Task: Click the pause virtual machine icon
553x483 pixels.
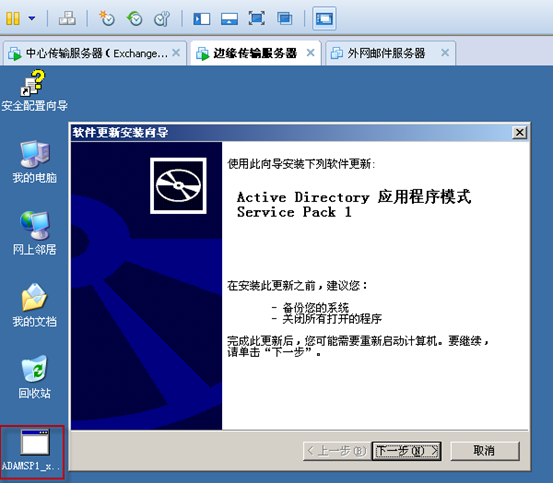Action: 13,18
